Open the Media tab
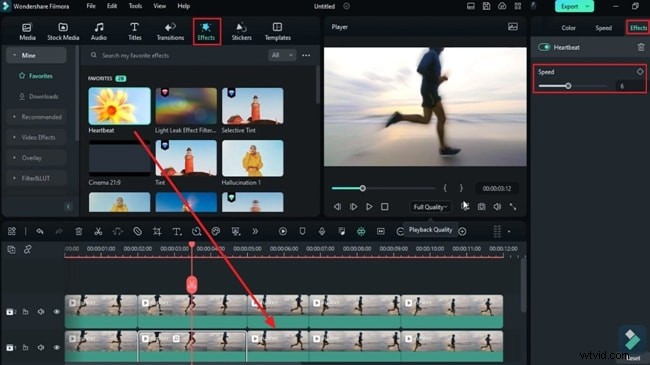This screenshot has width=650, height=365. coord(27,32)
